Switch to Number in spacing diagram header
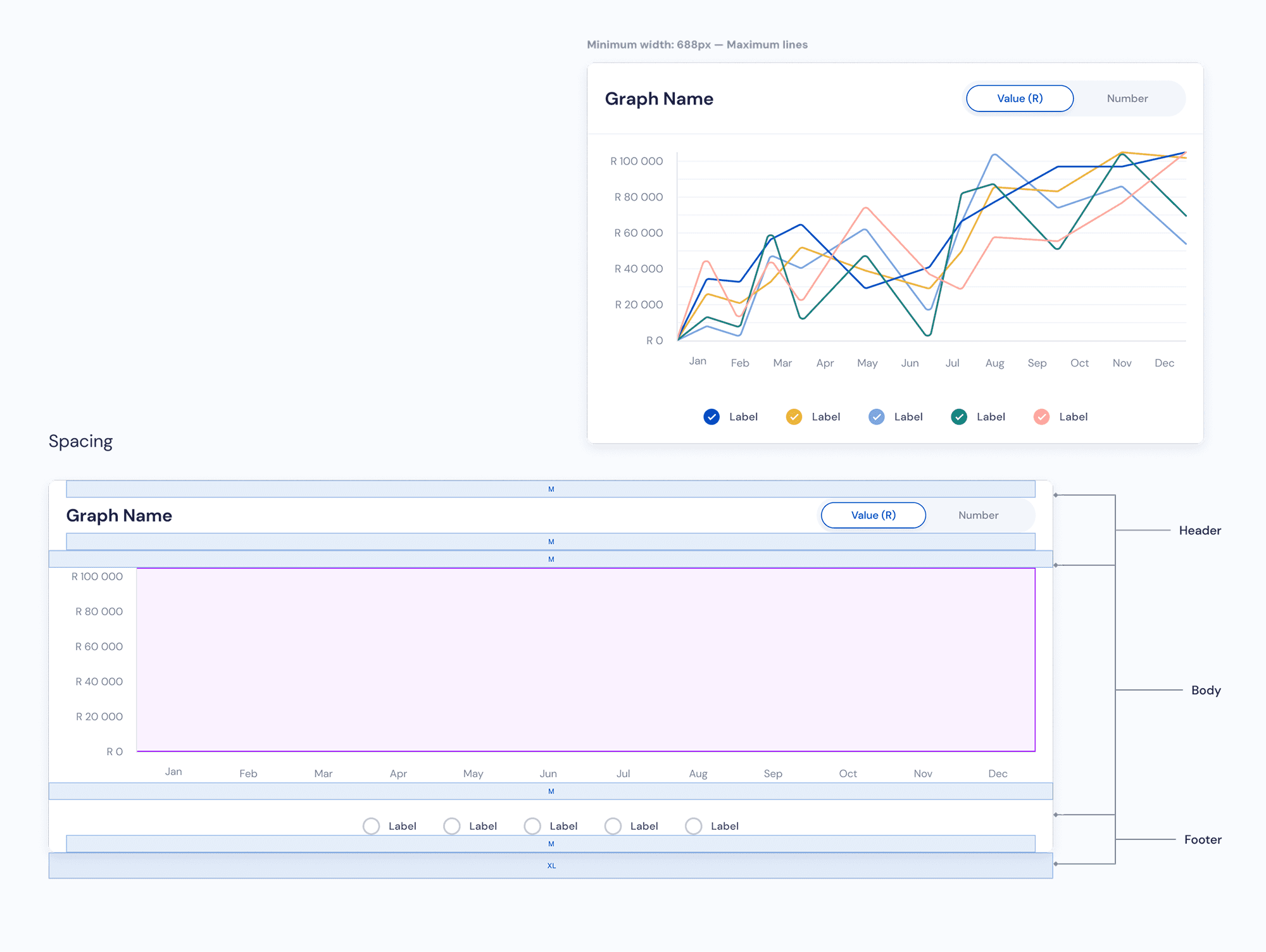Viewport: 1266px width, 952px height. 978,515
